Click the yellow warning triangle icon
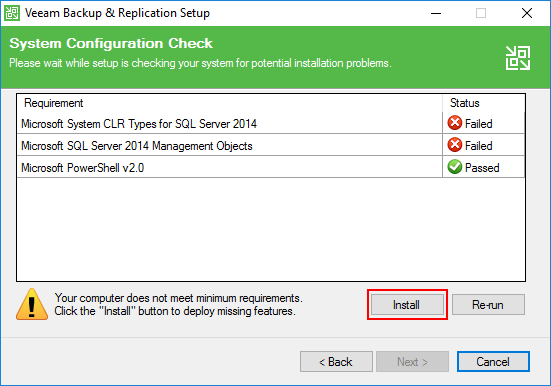The image size is (551, 386). (32, 304)
